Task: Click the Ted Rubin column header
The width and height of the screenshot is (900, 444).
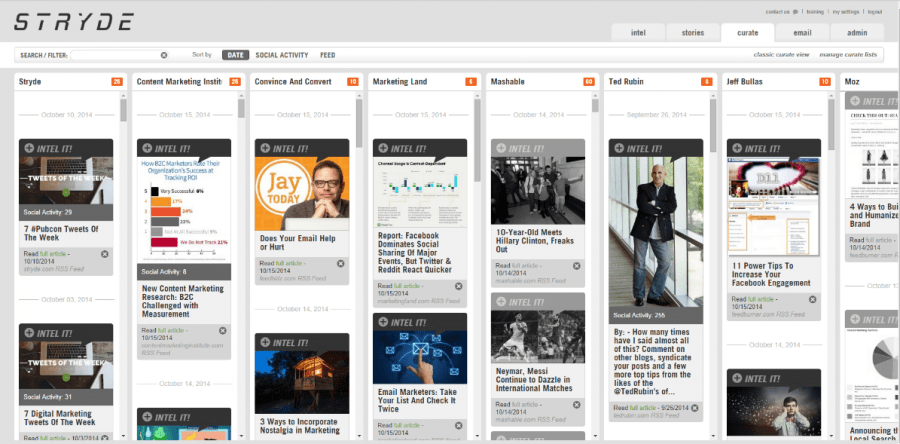Action: tap(626, 82)
